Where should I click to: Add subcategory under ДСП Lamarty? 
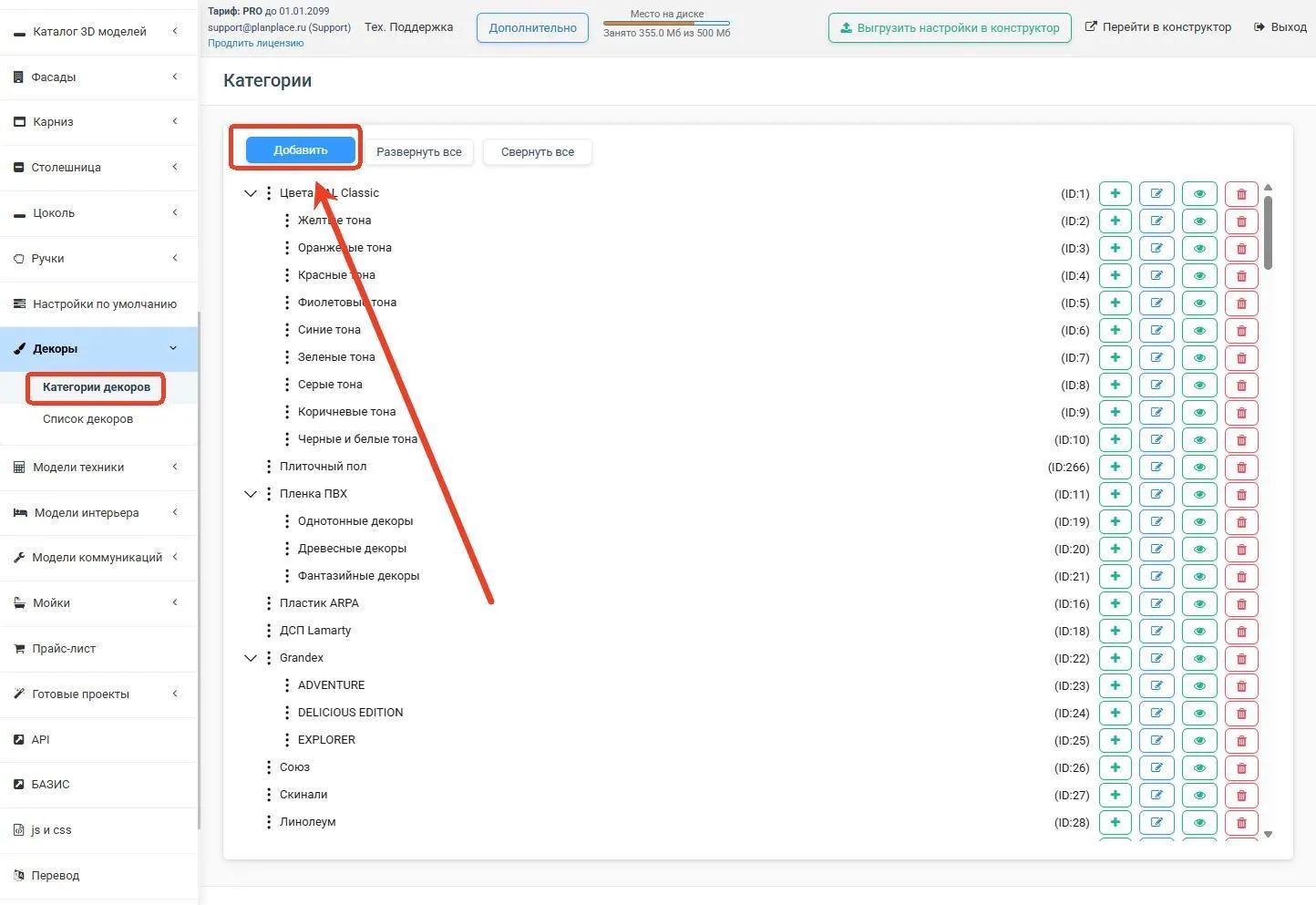click(1115, 631)
